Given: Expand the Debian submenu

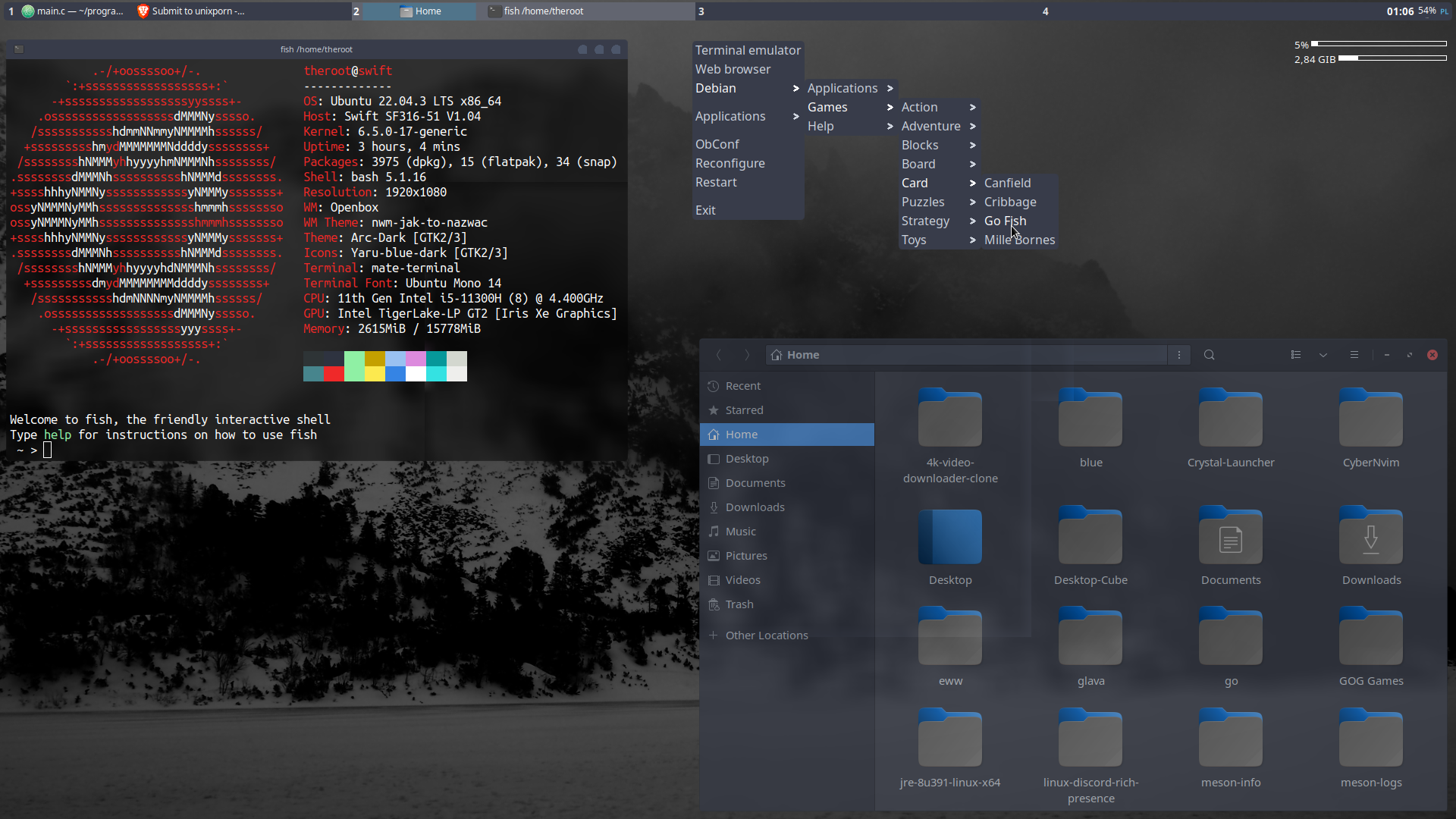Looking at the screenshot, I should click(x=748, y=88).
